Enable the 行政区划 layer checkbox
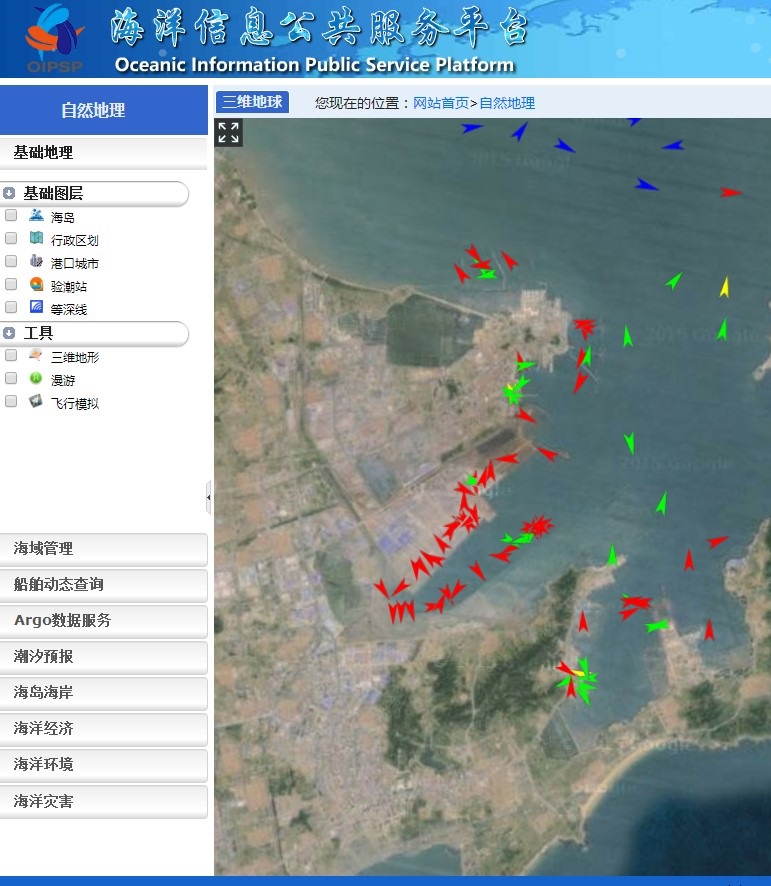Viewport: 771px width, 886px height. pos(11,238)
